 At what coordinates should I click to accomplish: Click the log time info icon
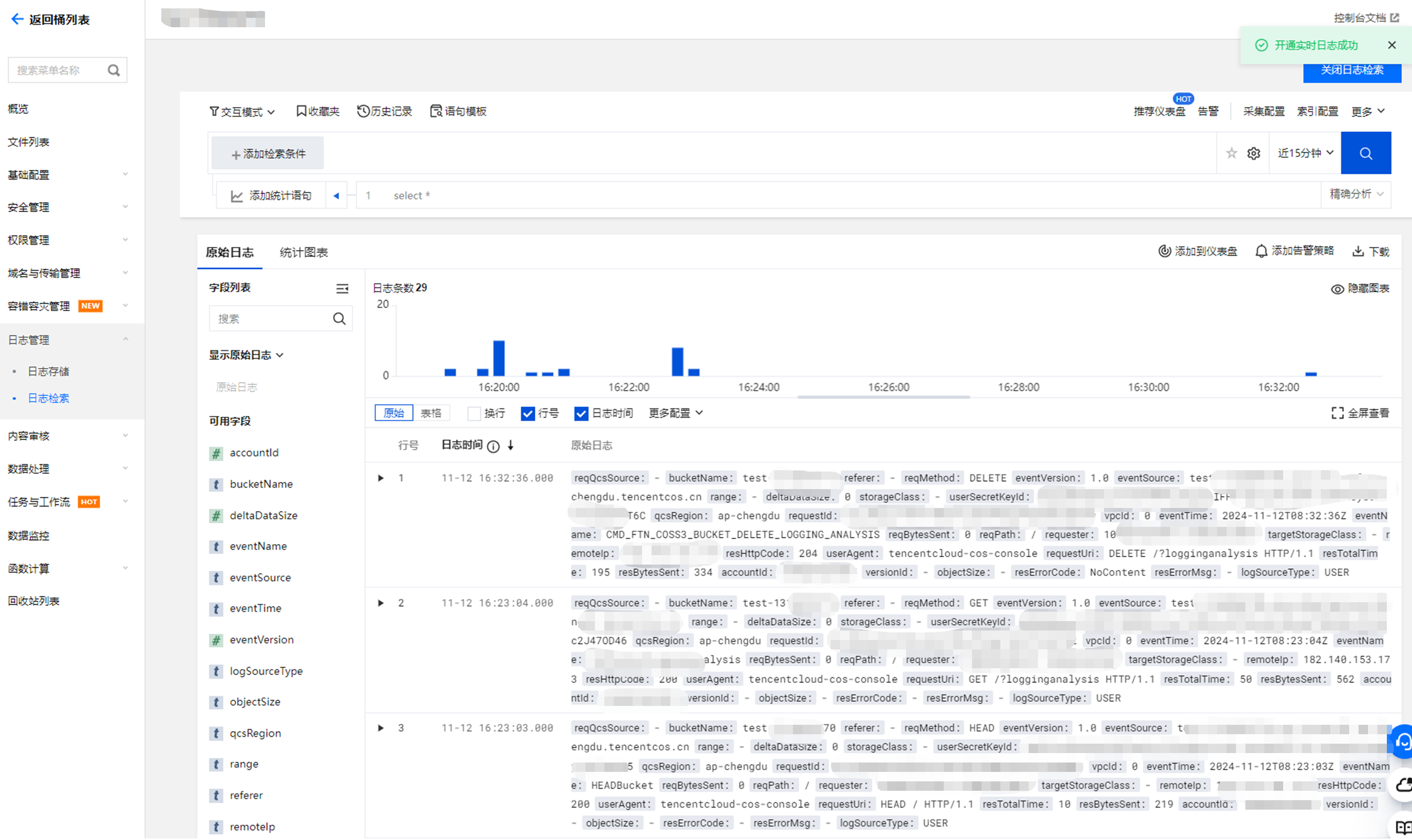click(493, 447)
